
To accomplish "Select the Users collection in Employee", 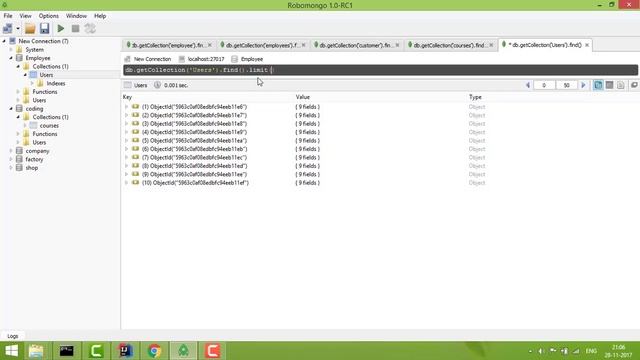I will (46, 75).
